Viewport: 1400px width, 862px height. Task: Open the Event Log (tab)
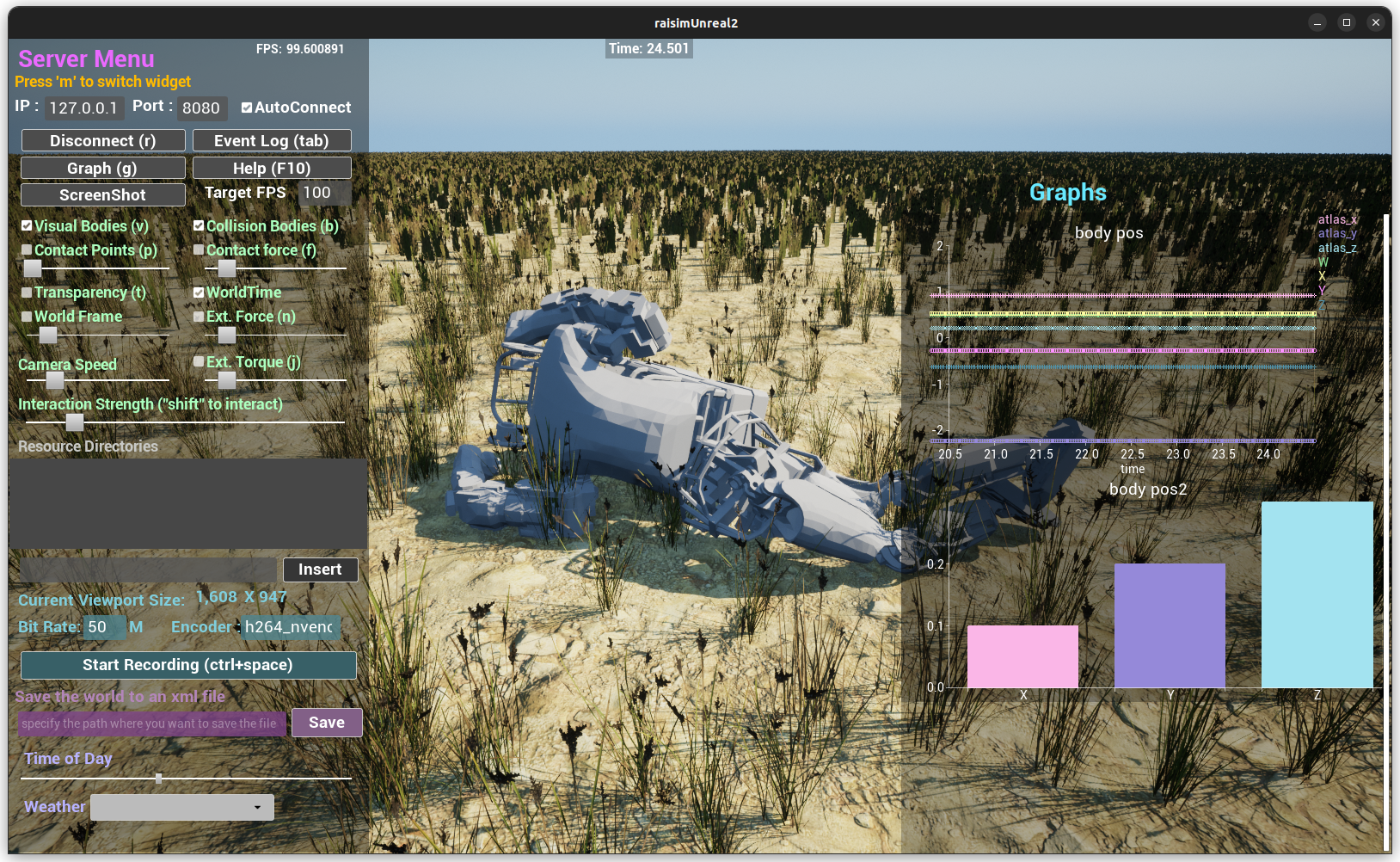[x=272, y=141]
